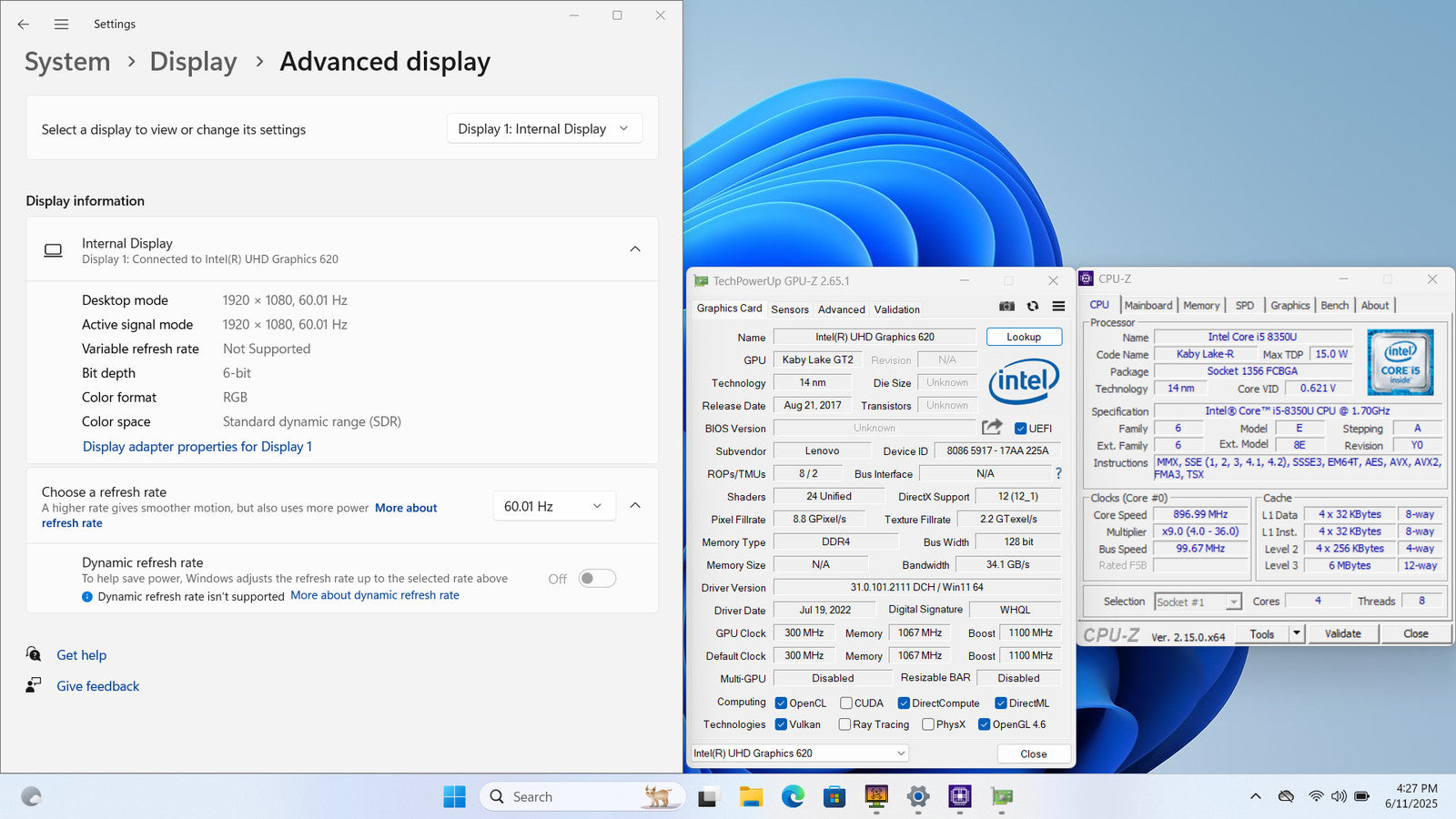Click Display breadcrumb in Settings

coord(193,62)
